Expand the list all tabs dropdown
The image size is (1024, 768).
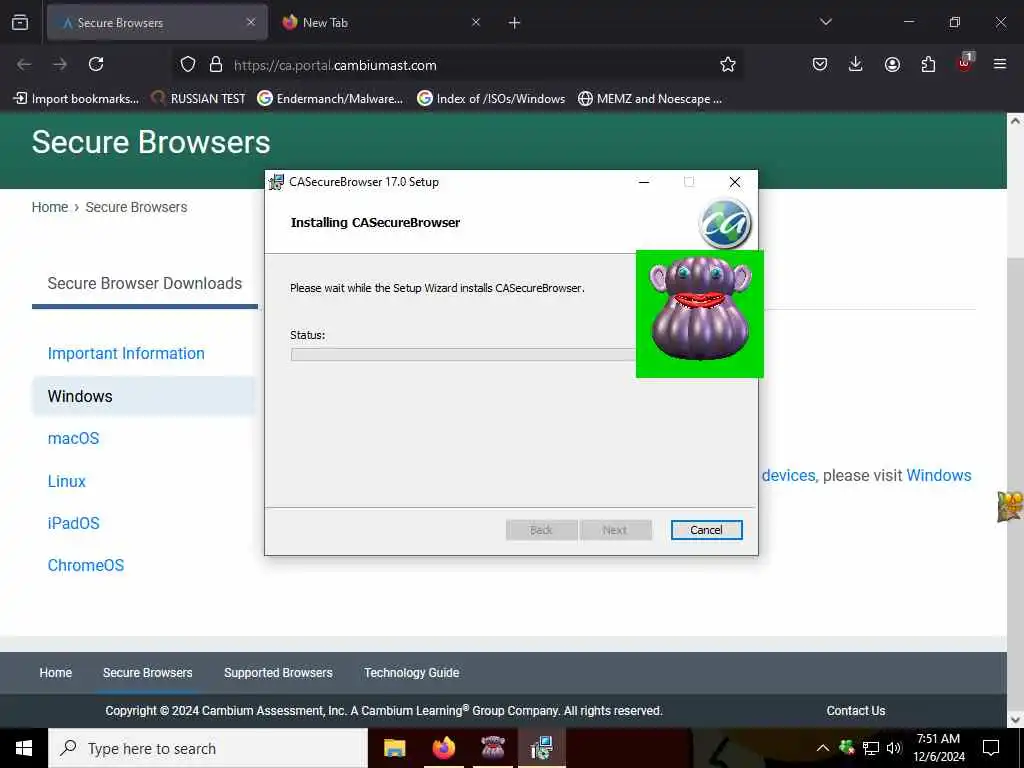pos(825,22)
